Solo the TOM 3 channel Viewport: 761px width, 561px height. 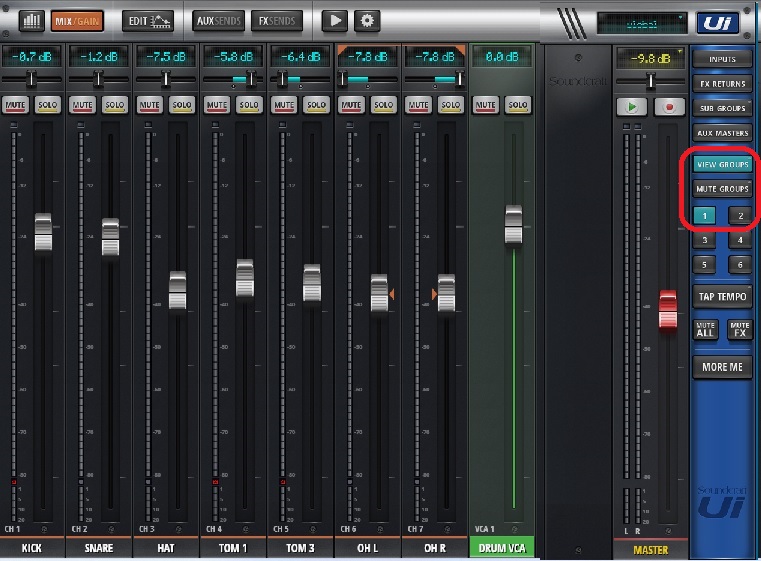316,105
